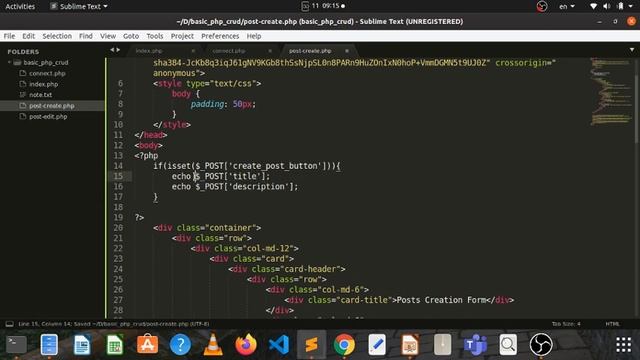Click the Sublime Text dock icon
The image size is (640, 360).
(x=311, y=345)
